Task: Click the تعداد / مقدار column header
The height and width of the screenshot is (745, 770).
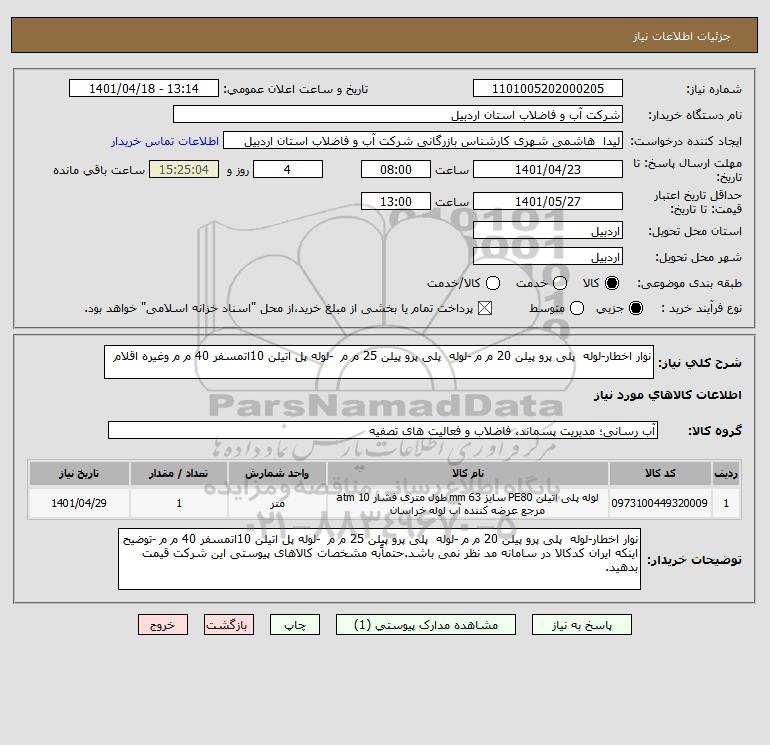Action: coord(179,473)
